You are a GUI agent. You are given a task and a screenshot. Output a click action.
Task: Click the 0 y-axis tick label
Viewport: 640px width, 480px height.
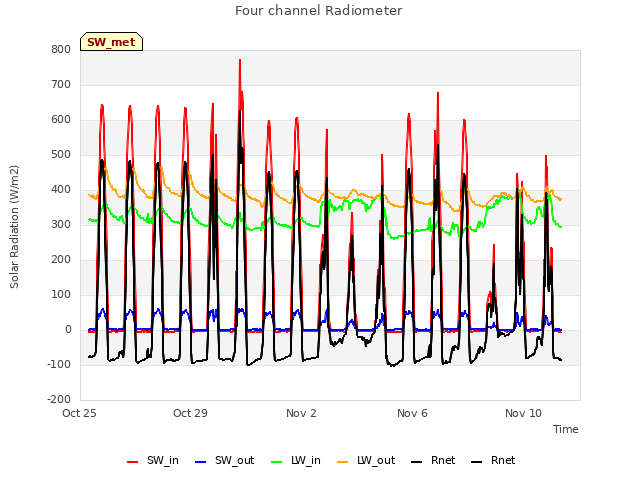pos(68,330)
